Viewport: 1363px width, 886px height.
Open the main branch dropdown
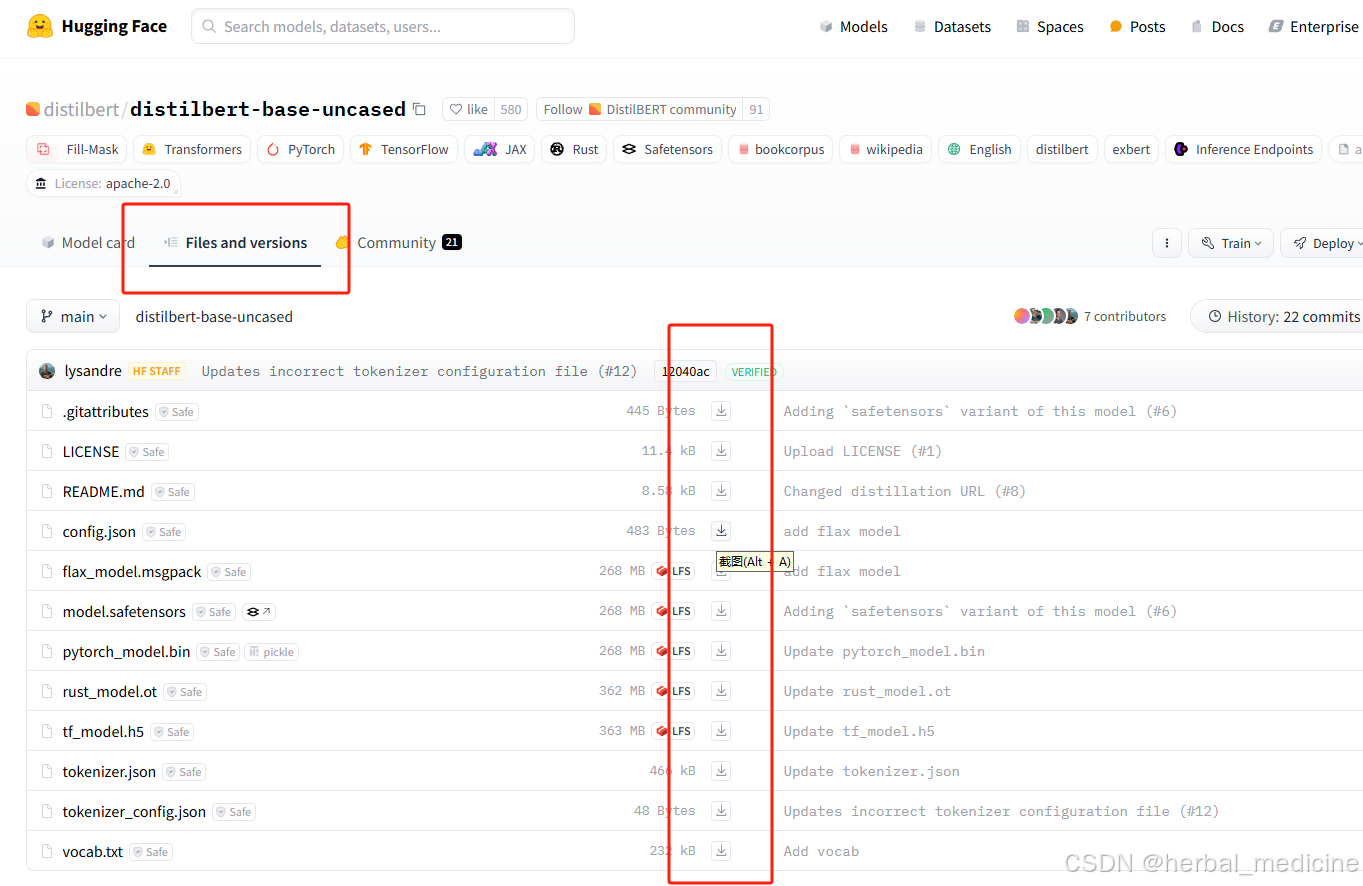[x=73, y=317]
